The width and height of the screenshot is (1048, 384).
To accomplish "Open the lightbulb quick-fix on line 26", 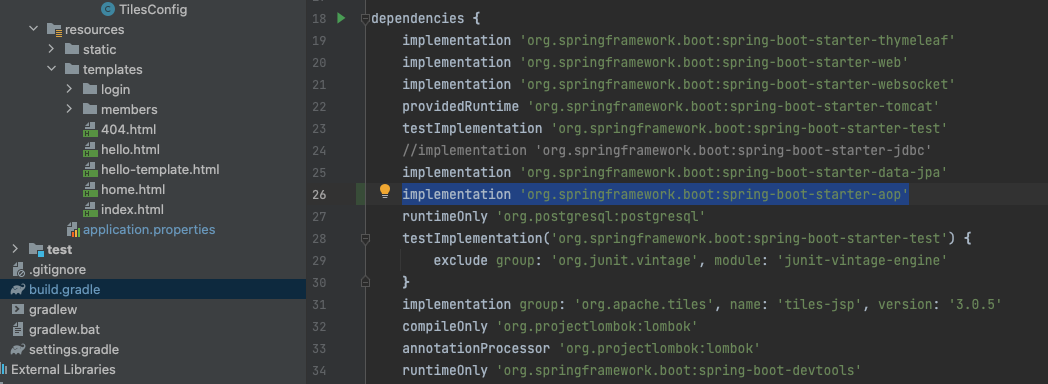I will coord(384,192).
